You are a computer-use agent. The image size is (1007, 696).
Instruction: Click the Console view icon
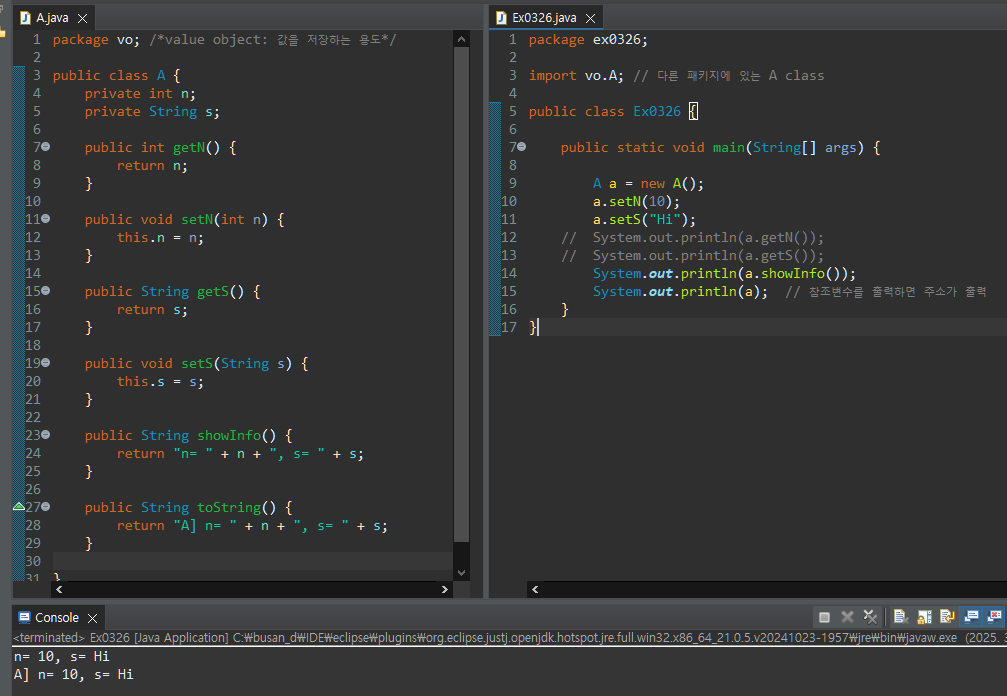24,618
